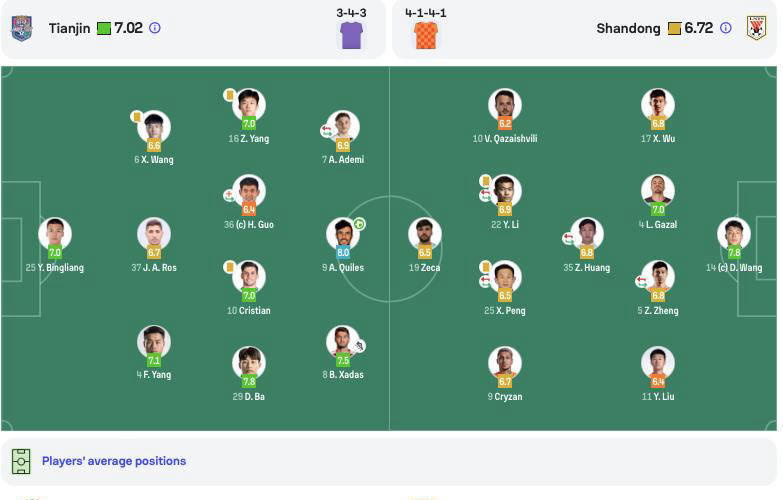Click the info icon beside Tianjin rating
Image resolution: width=783 pixels, height=500 pixels.
[x=155, y=28]
